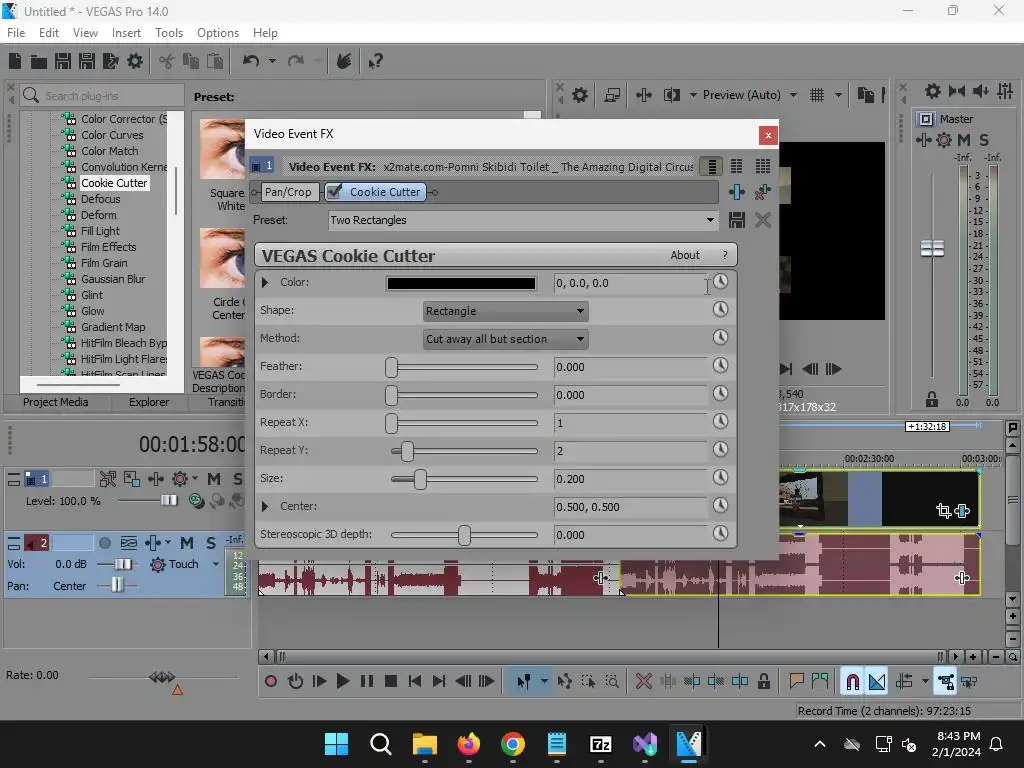
Task: Open the Shape dropdown showing Rectangle
Action: pos(505,311)
